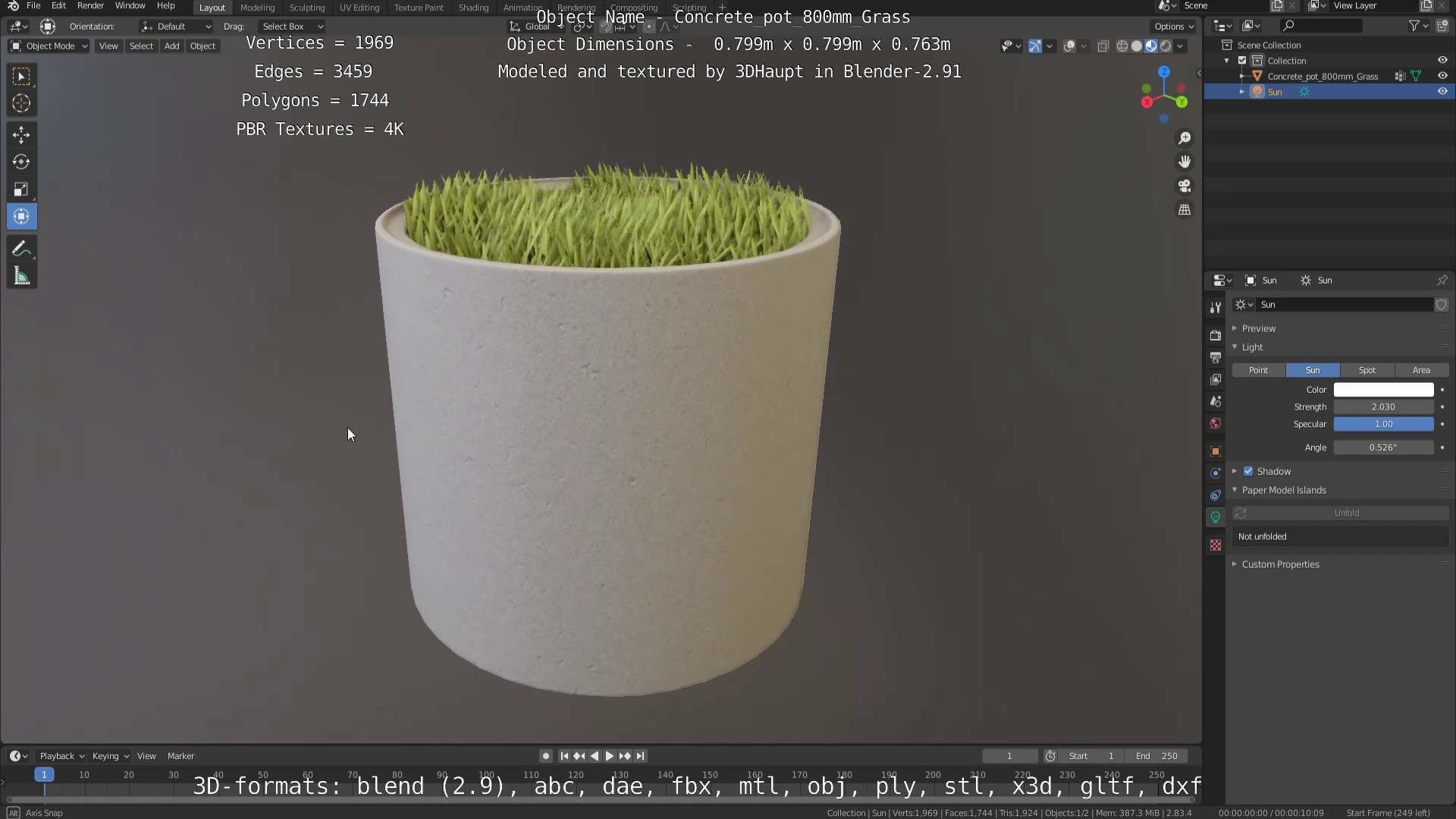The image size is (1456, 819).
Task: Enable rendered viewport shading
Action: 1166,46
